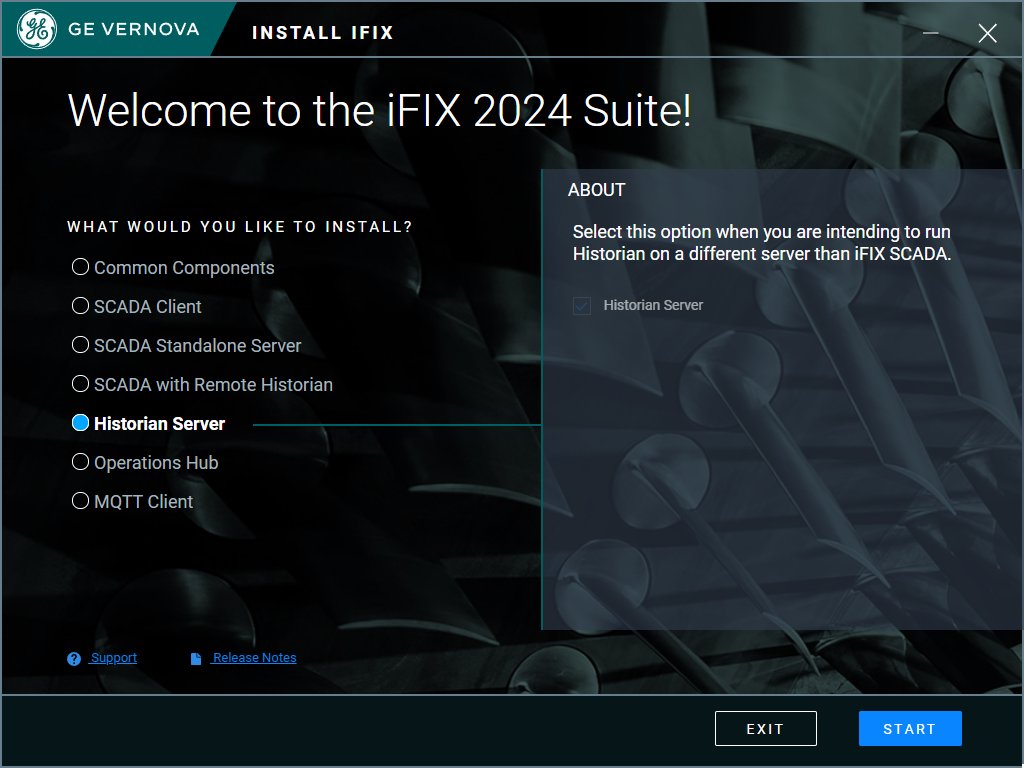Open the Support link
The width and height of the screenshot is (1024, 768).
pos(114,658)
